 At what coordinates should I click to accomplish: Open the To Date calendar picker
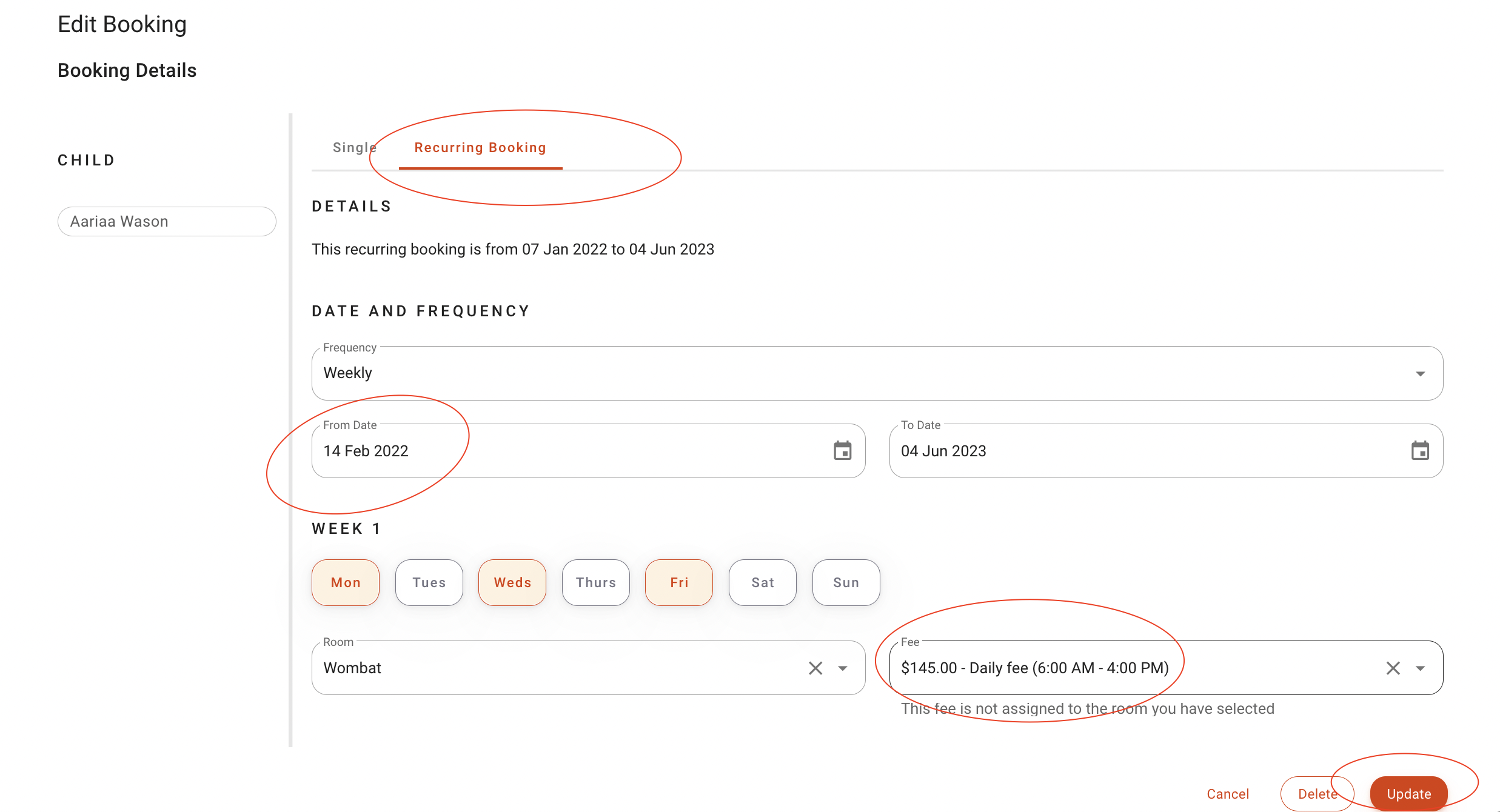(x=1420, y=451)
